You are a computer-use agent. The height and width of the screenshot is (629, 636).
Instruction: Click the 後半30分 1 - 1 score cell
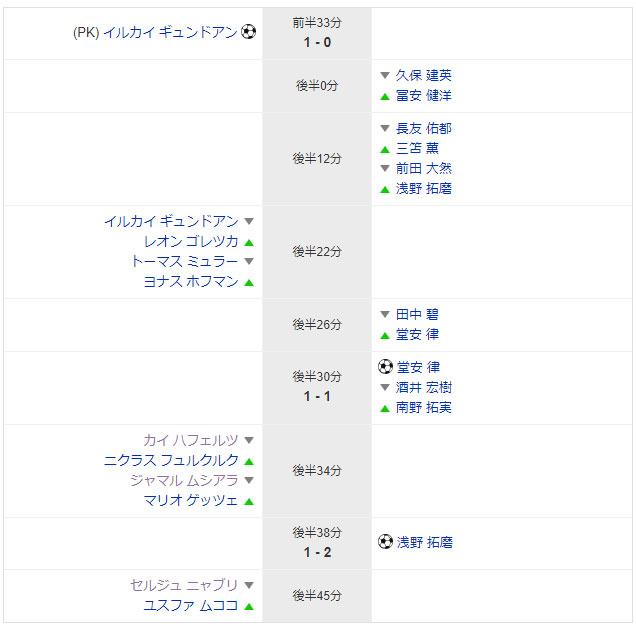(x=317, y=387)
